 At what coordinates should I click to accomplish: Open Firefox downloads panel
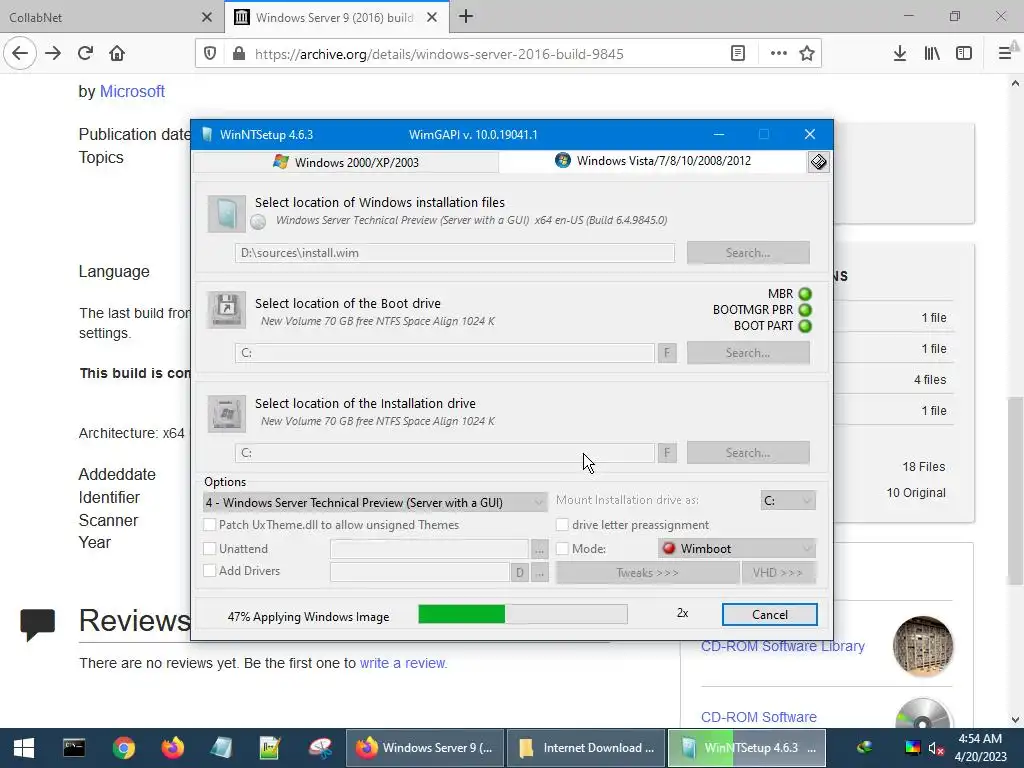coord(900,54)
